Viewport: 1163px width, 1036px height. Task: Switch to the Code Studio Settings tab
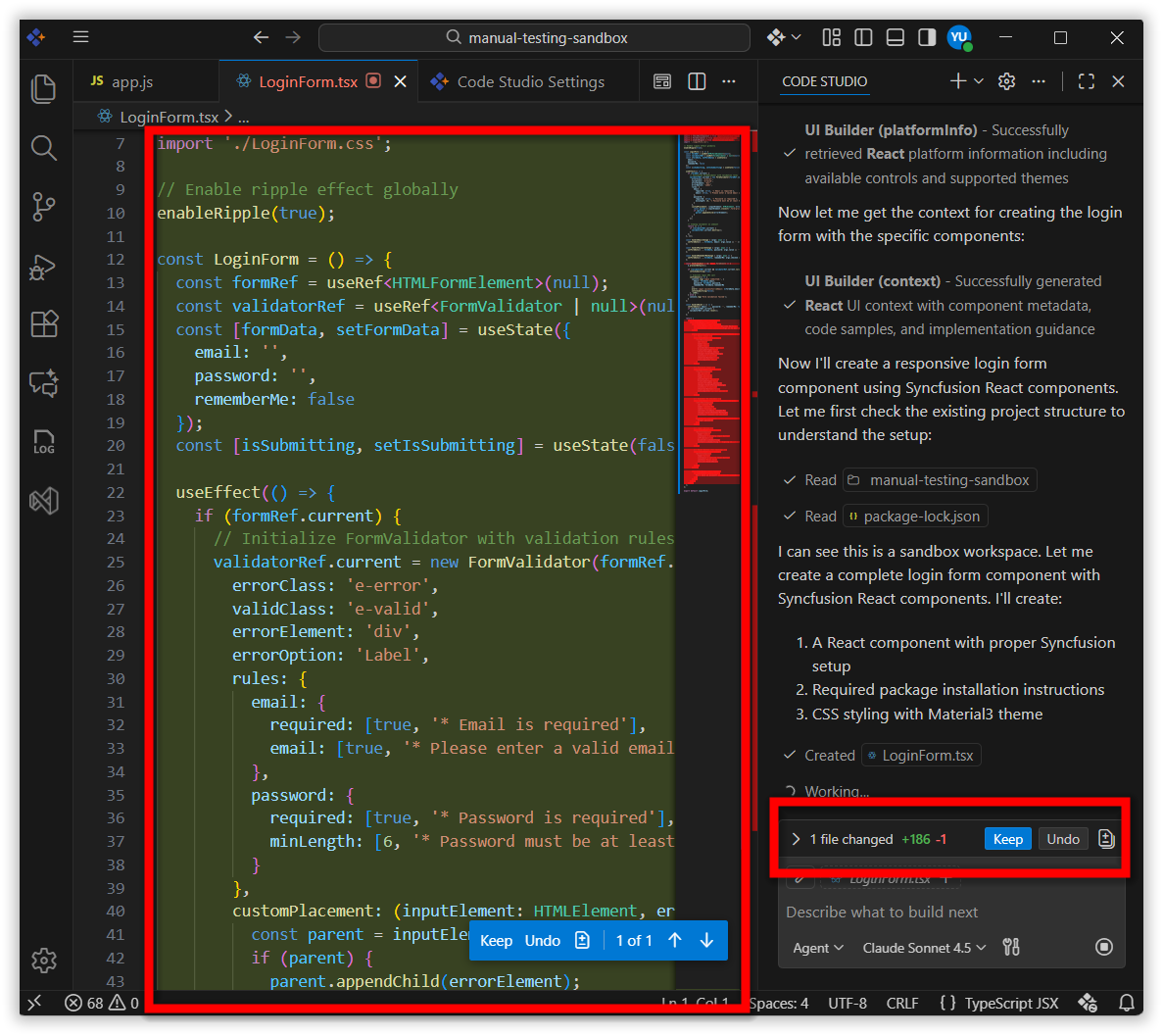coord(530,82)
